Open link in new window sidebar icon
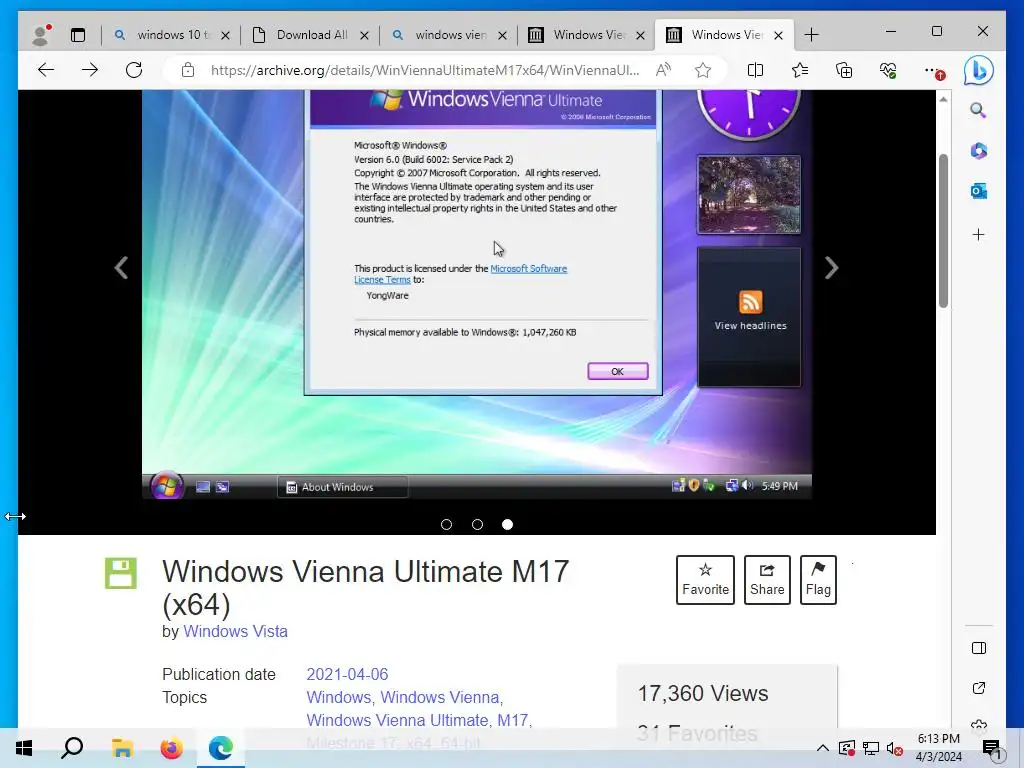The height and width of the screenshot is (768, 1024). 978,688
